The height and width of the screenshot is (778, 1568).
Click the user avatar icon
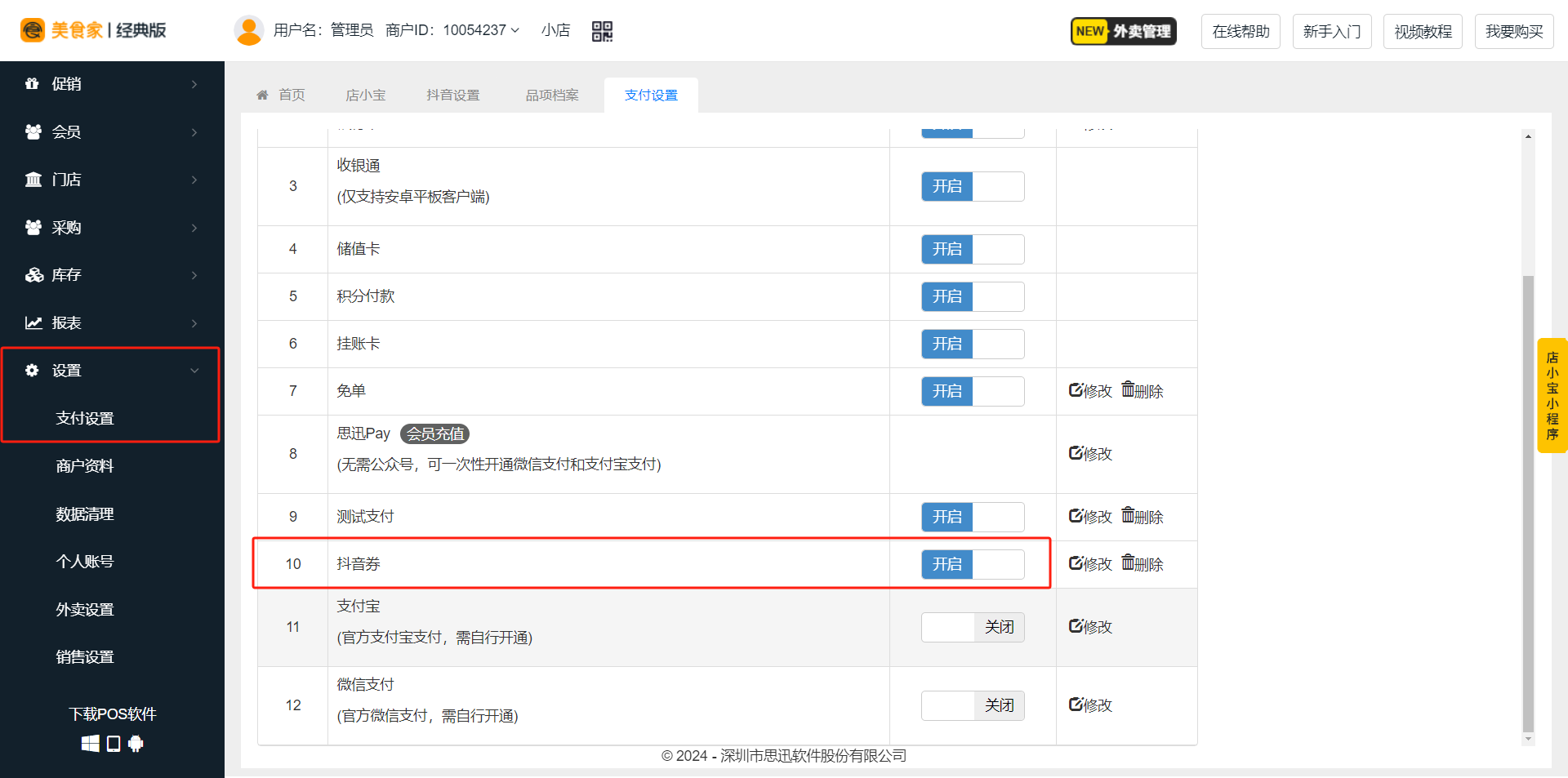248,30
